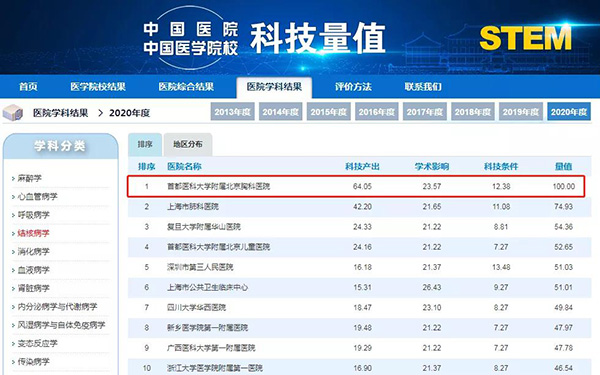
Task: Expand the 麻醉学 category arrow
Action: (x=13, y=178)
